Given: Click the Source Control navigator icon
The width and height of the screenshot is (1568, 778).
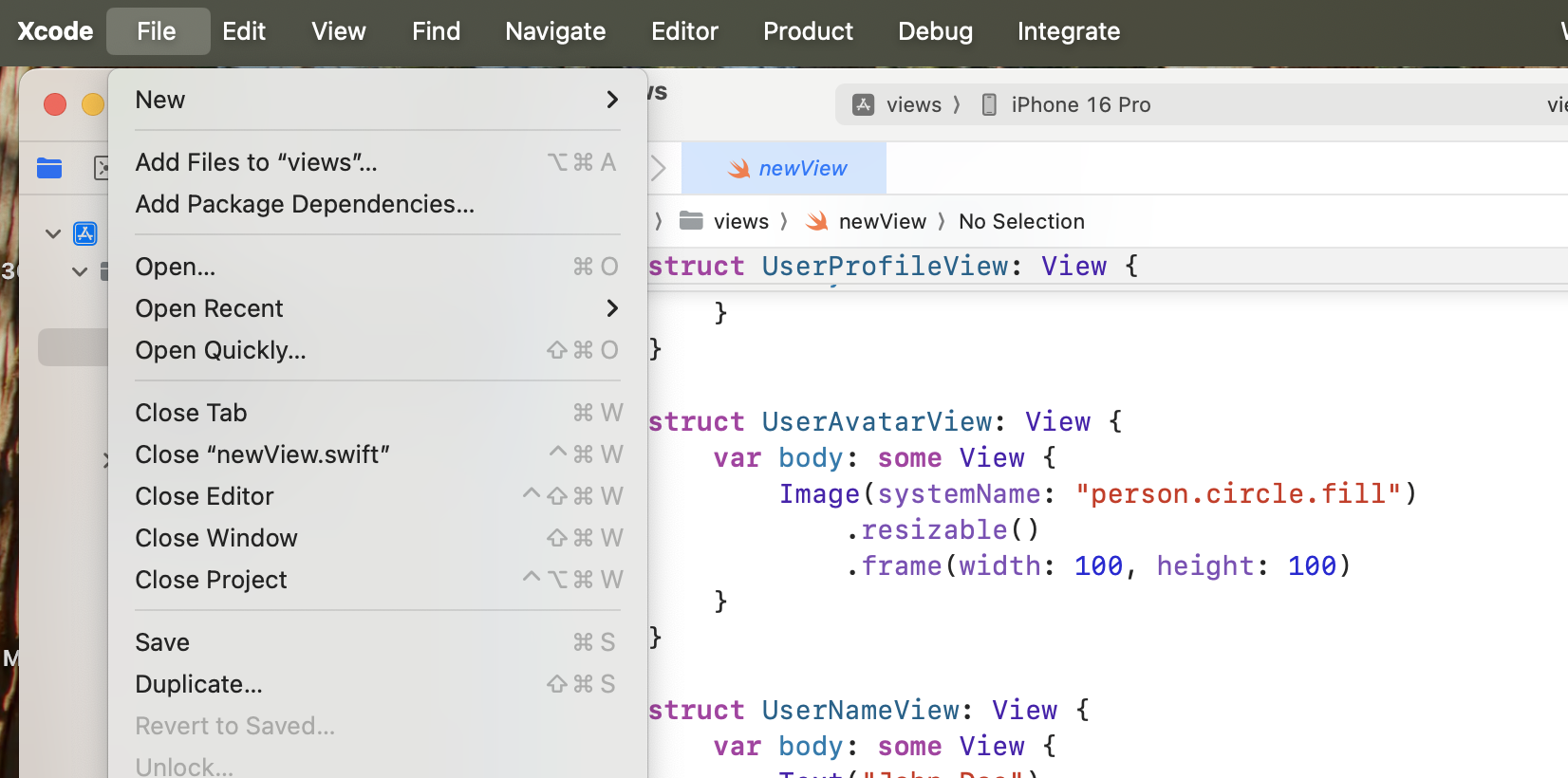Looking at the screenshot, I should pyautogui.click(x=101, y=168).
